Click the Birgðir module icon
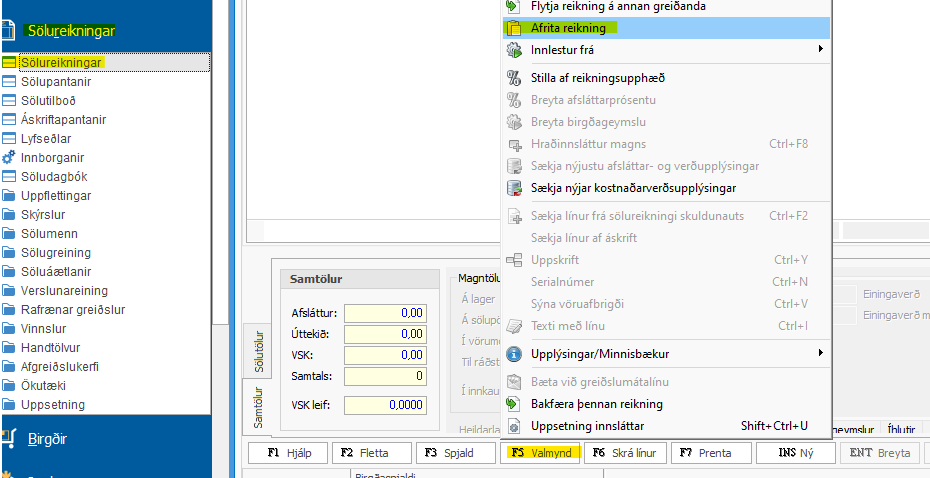The image size is (930, 478). (x=9, y=438)
